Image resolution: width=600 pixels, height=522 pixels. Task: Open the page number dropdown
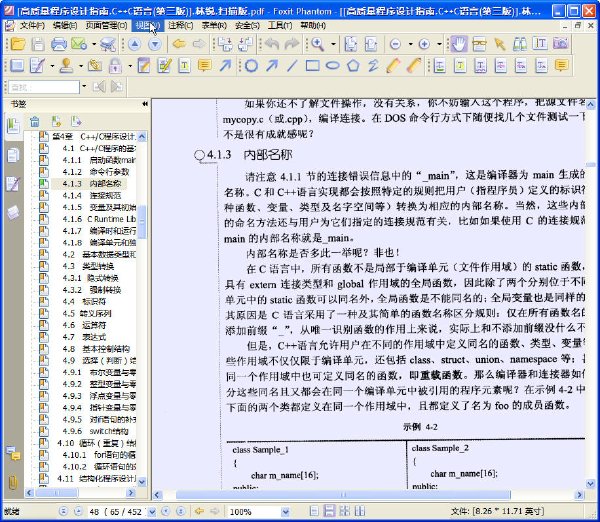152,512
